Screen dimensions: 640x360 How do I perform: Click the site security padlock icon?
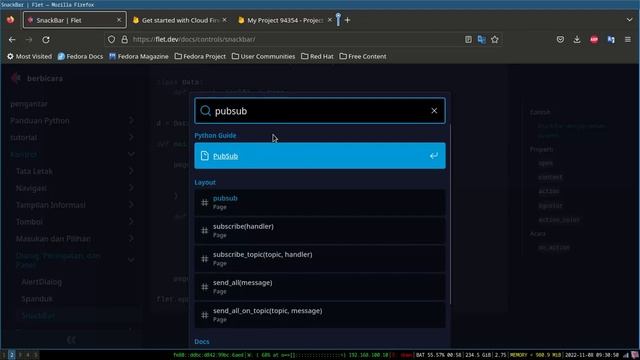click(124, 40)
